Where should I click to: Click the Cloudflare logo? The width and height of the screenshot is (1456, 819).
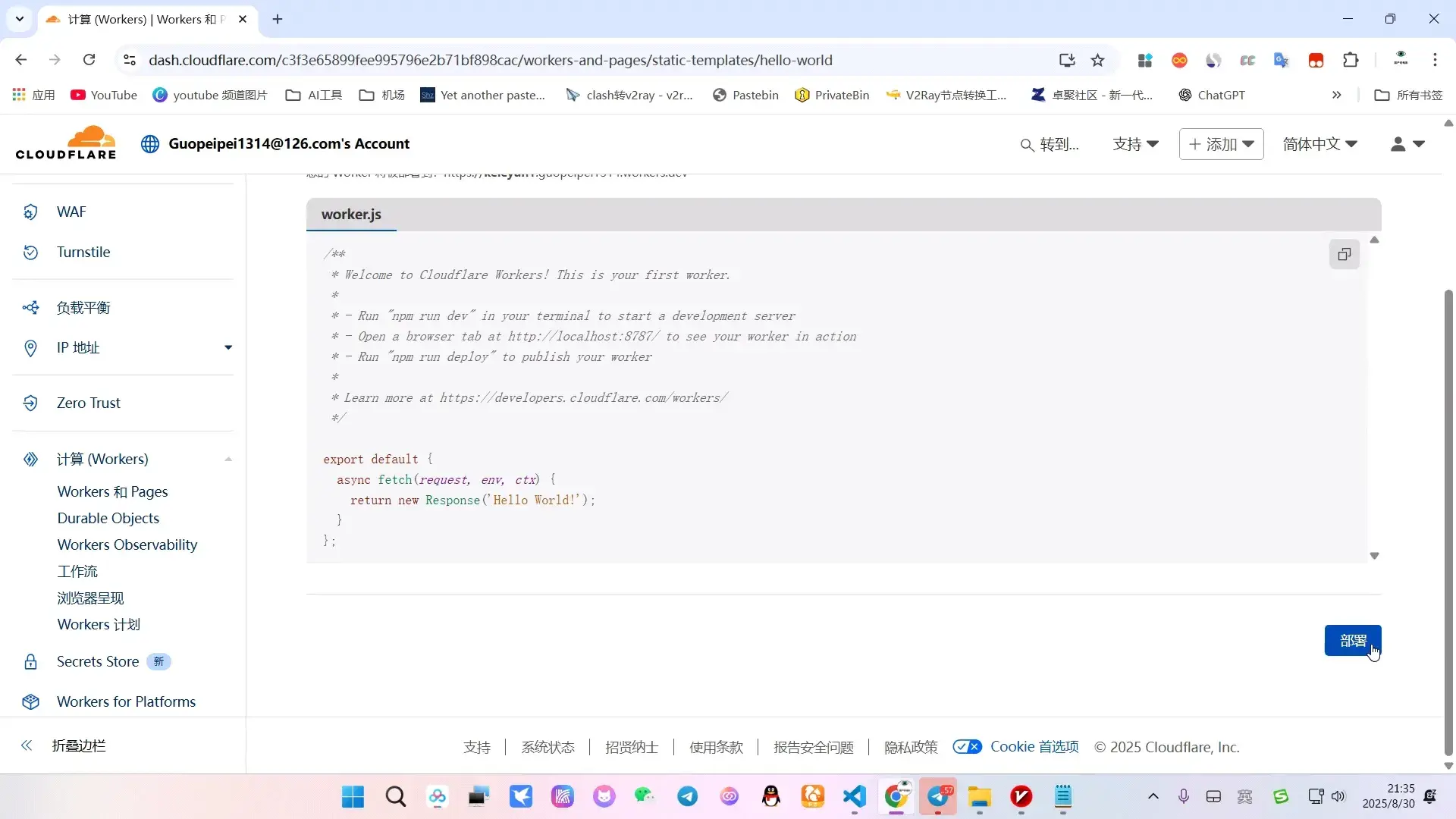66,143
